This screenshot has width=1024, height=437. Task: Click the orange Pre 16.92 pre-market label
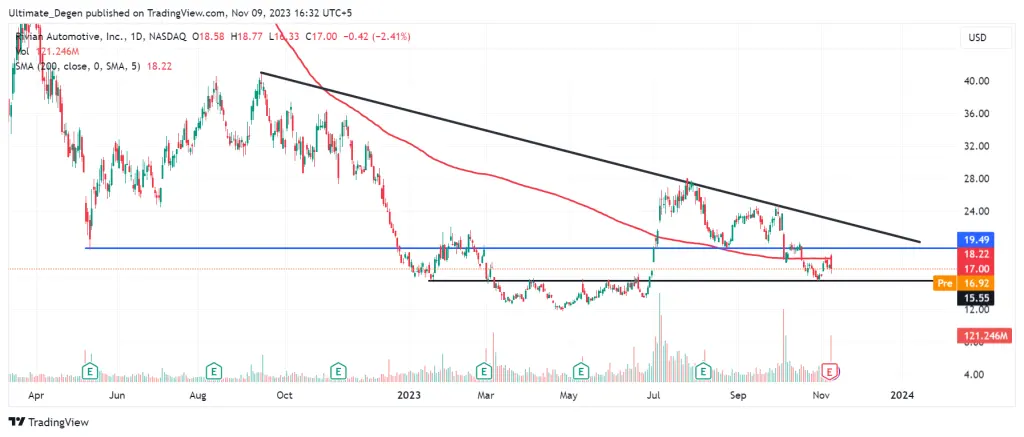coord(961,283)
